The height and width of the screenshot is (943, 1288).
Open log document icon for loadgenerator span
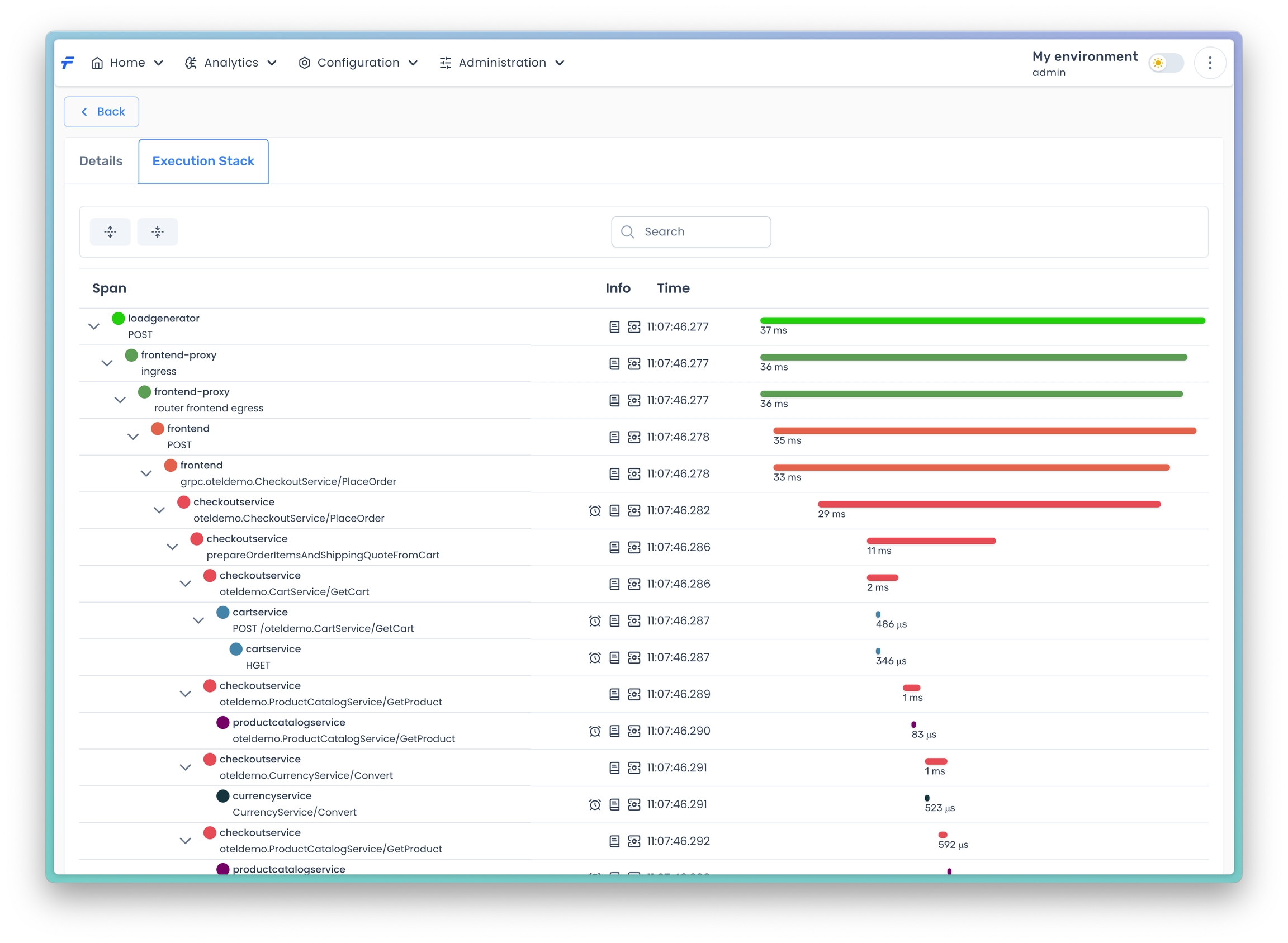[x=614, y=327]
